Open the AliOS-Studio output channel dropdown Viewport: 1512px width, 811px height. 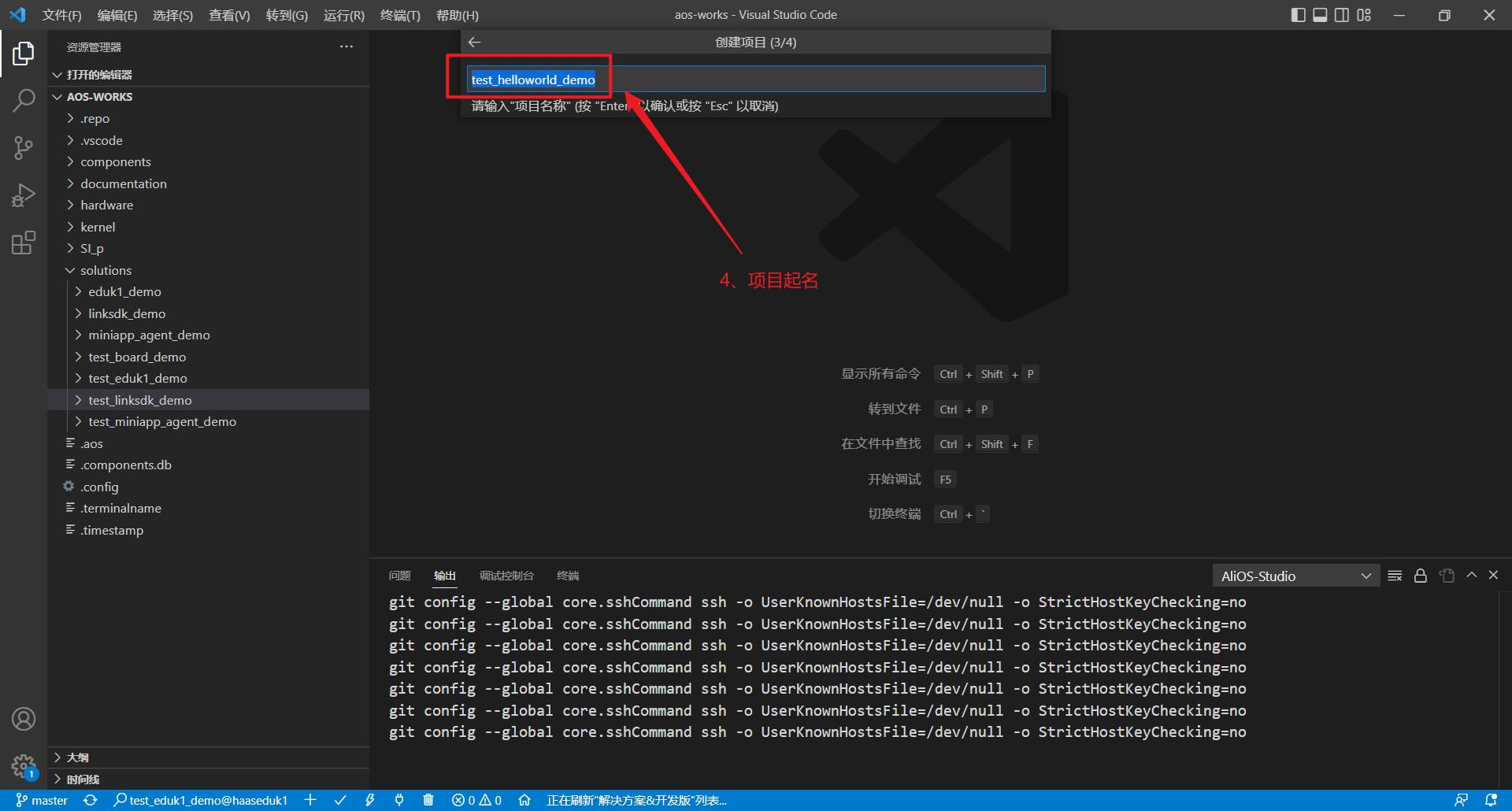point(1295,576)
